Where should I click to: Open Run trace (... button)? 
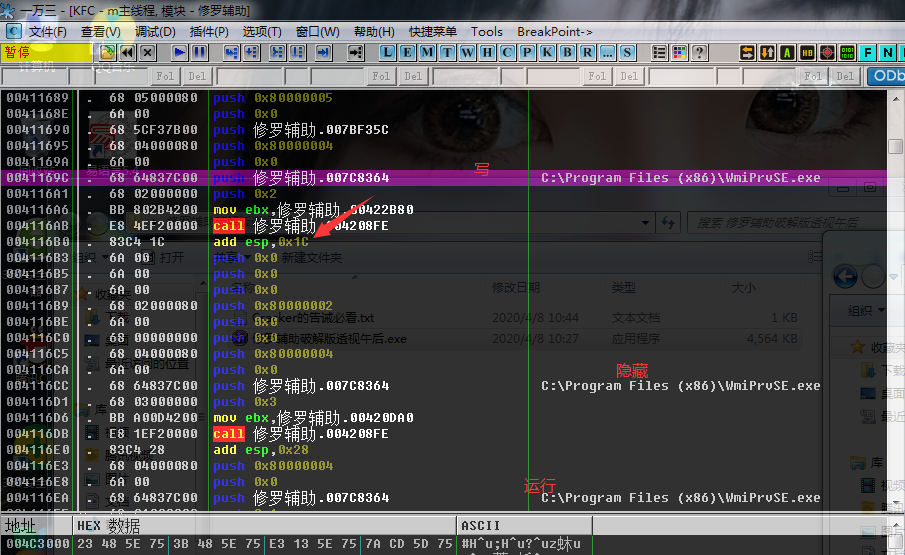click(607, 53)
